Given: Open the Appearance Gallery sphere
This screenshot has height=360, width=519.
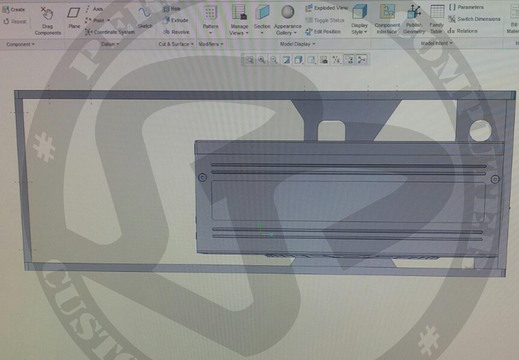Looking at the screenshot, I should click(287, 12).
